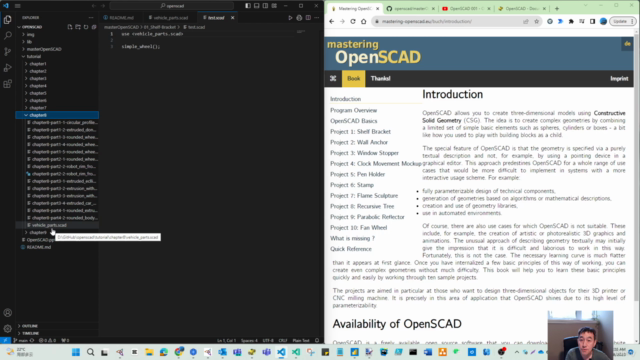Image resolution: width=640 pixels, height=360 pixels.
Task: Expand the OUTLINE section
Action: (29, 326)
